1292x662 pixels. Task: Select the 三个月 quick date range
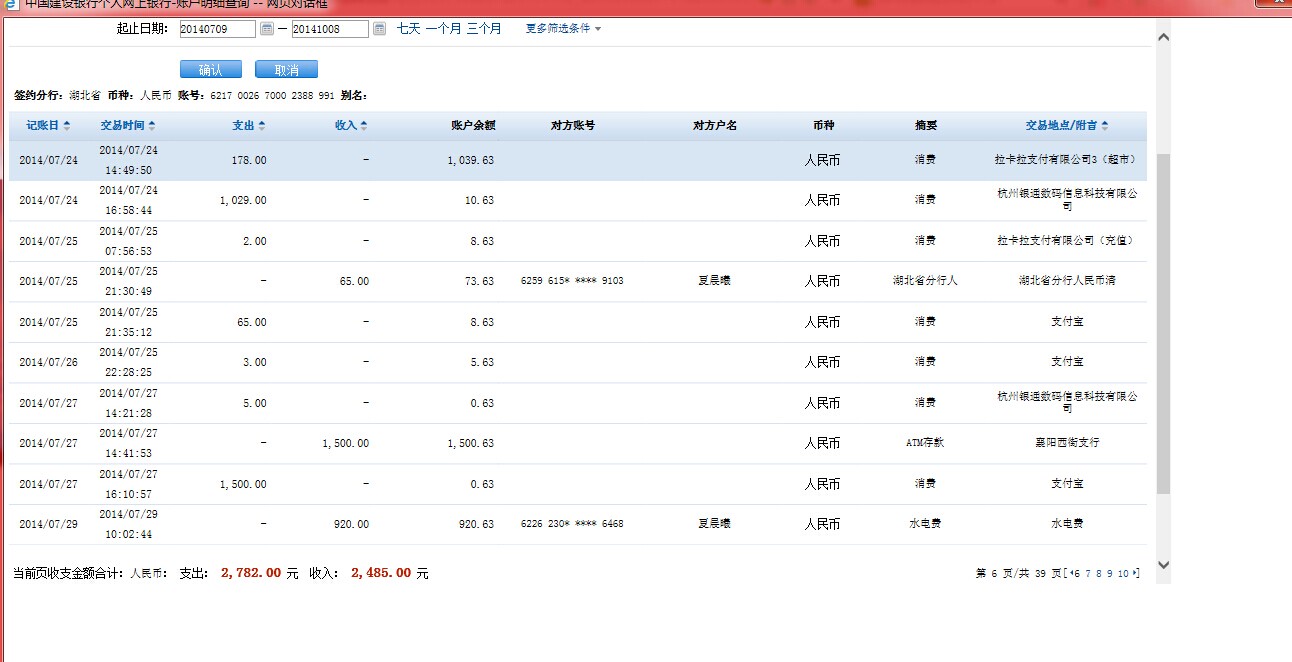484,29
